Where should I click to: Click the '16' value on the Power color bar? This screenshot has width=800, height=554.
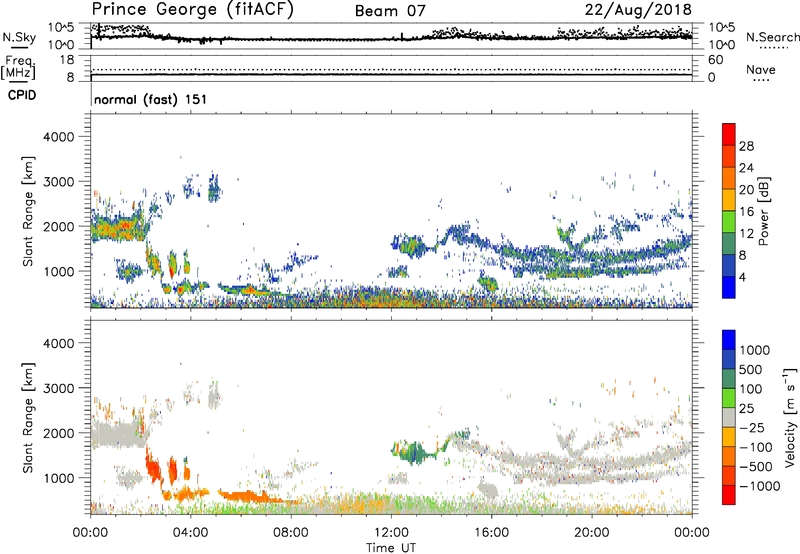tap(746, 212)
